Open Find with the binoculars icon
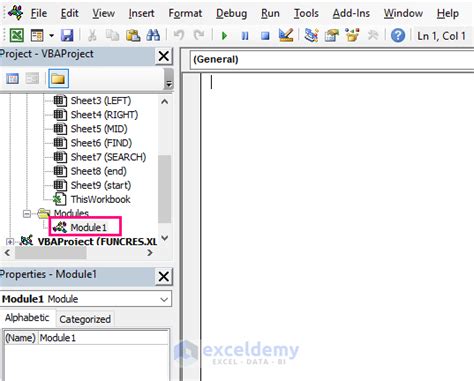This screenshot has width=474, height=381. click(153, 35)
